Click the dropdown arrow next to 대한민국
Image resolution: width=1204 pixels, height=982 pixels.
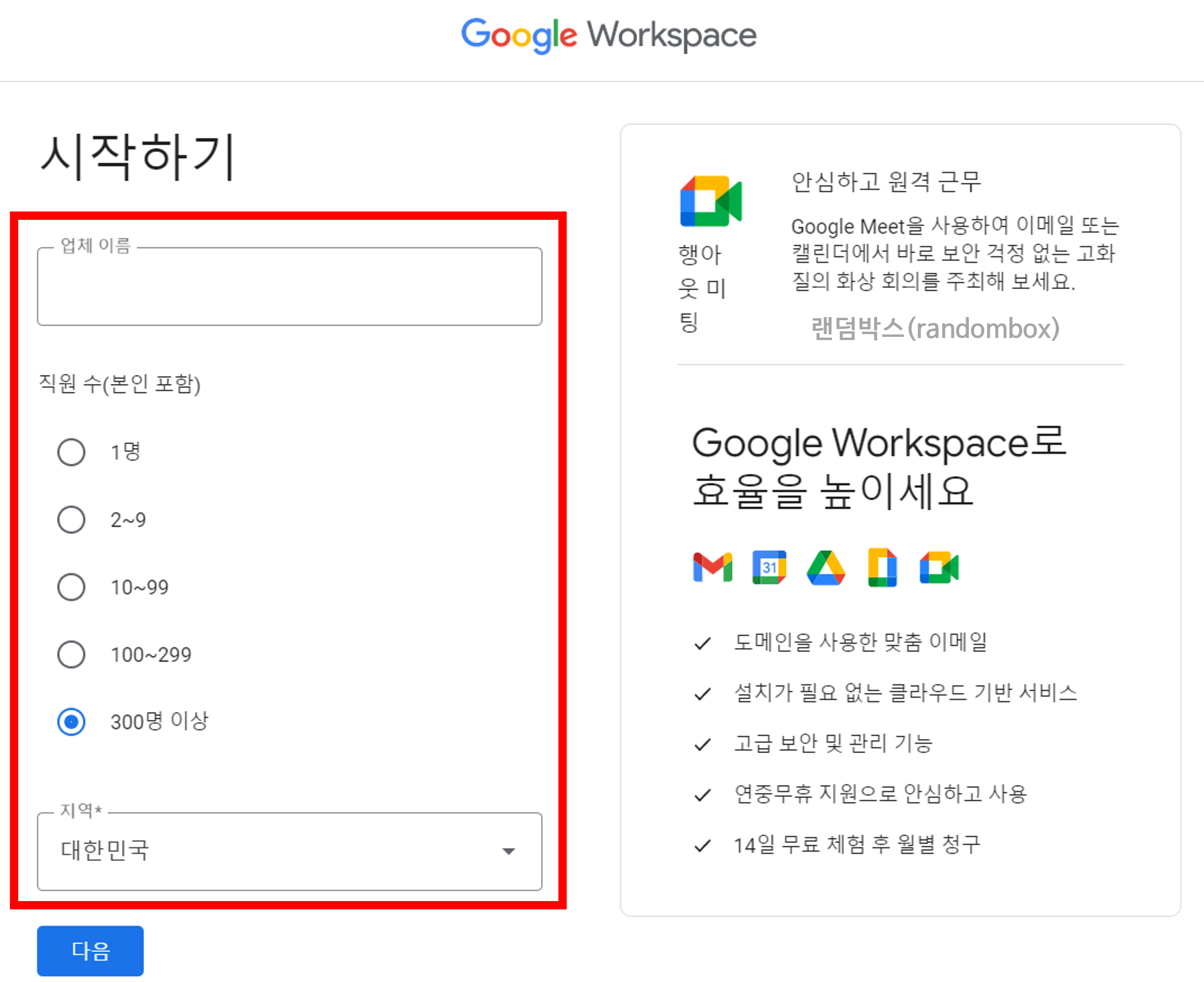508,851
